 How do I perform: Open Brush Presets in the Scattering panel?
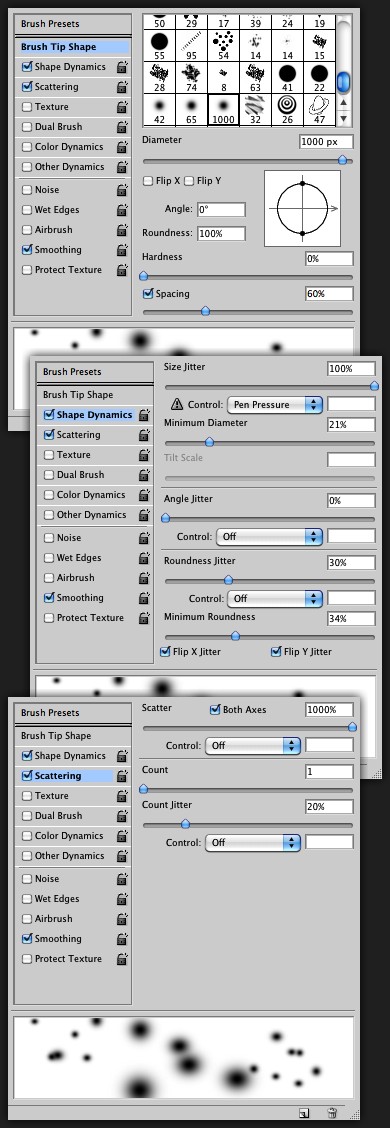click(x=50, y=713)
